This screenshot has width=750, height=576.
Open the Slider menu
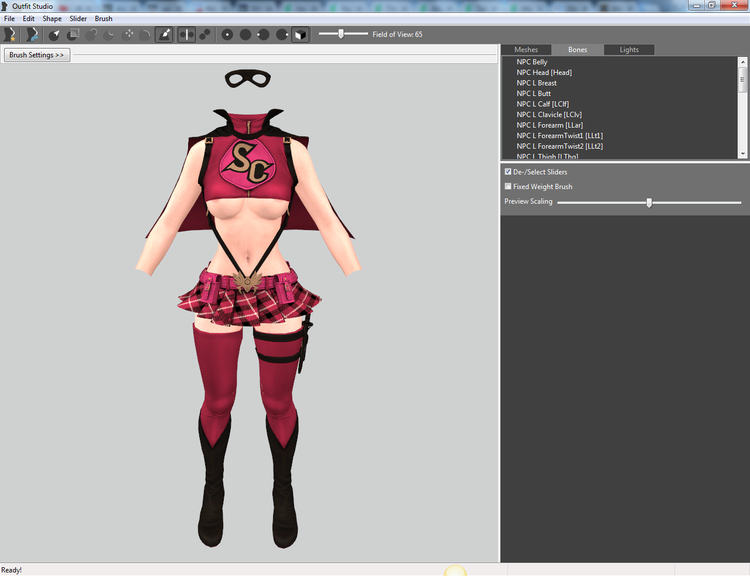pyautogui.click(x=78, y=19)
